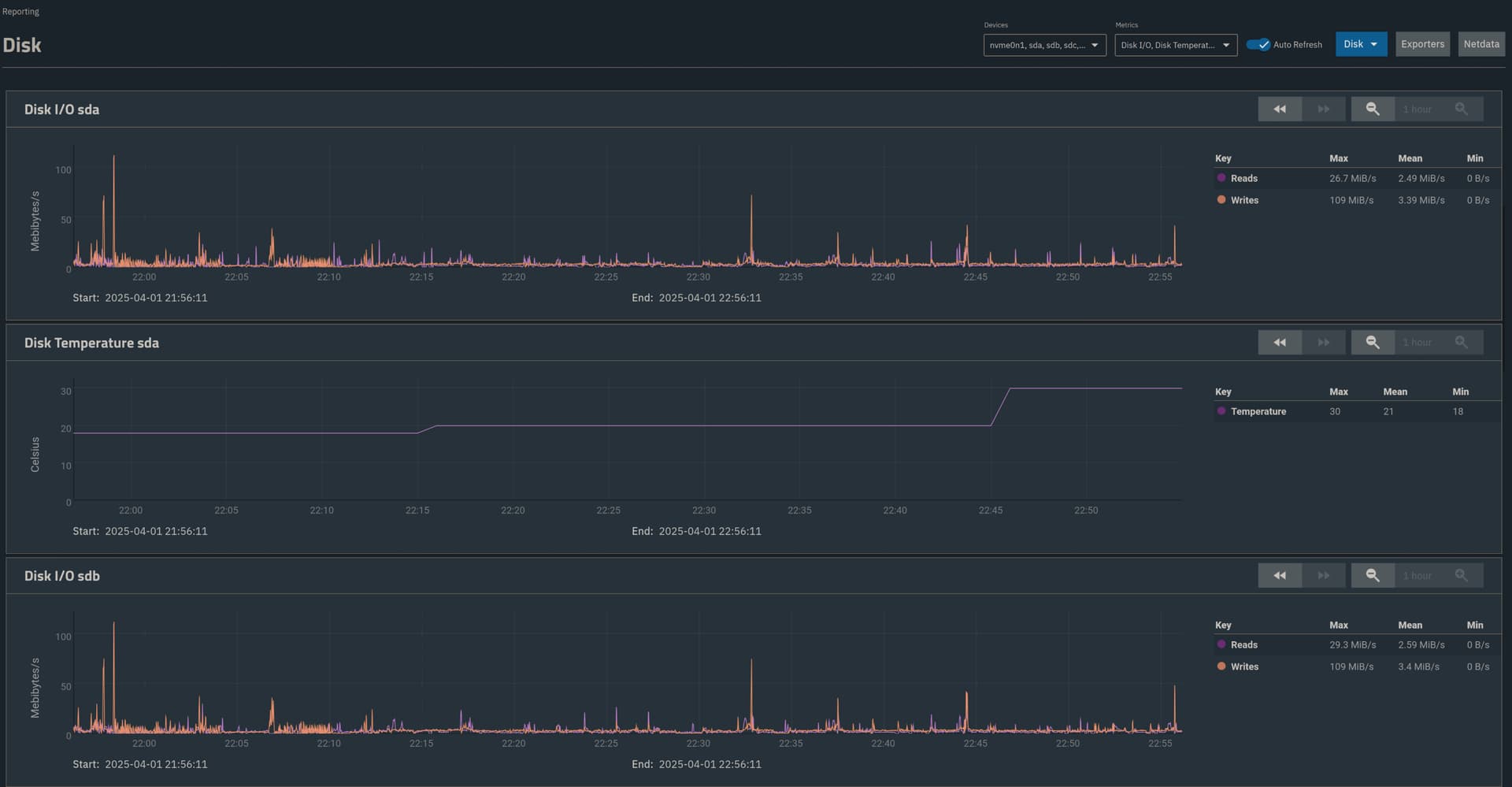Click the Reporting breadcrumb label
Screen dimensions: 1512x787
tap(20, 12)
